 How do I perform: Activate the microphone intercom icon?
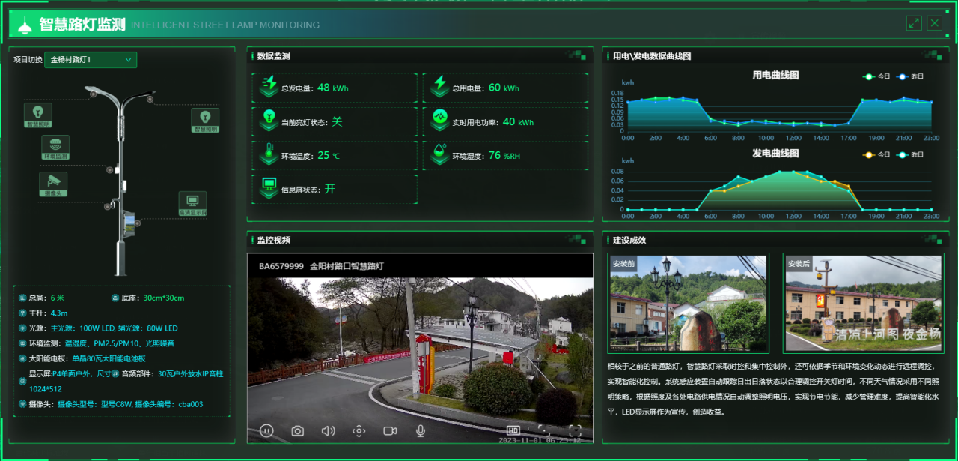tap(421, 431)
